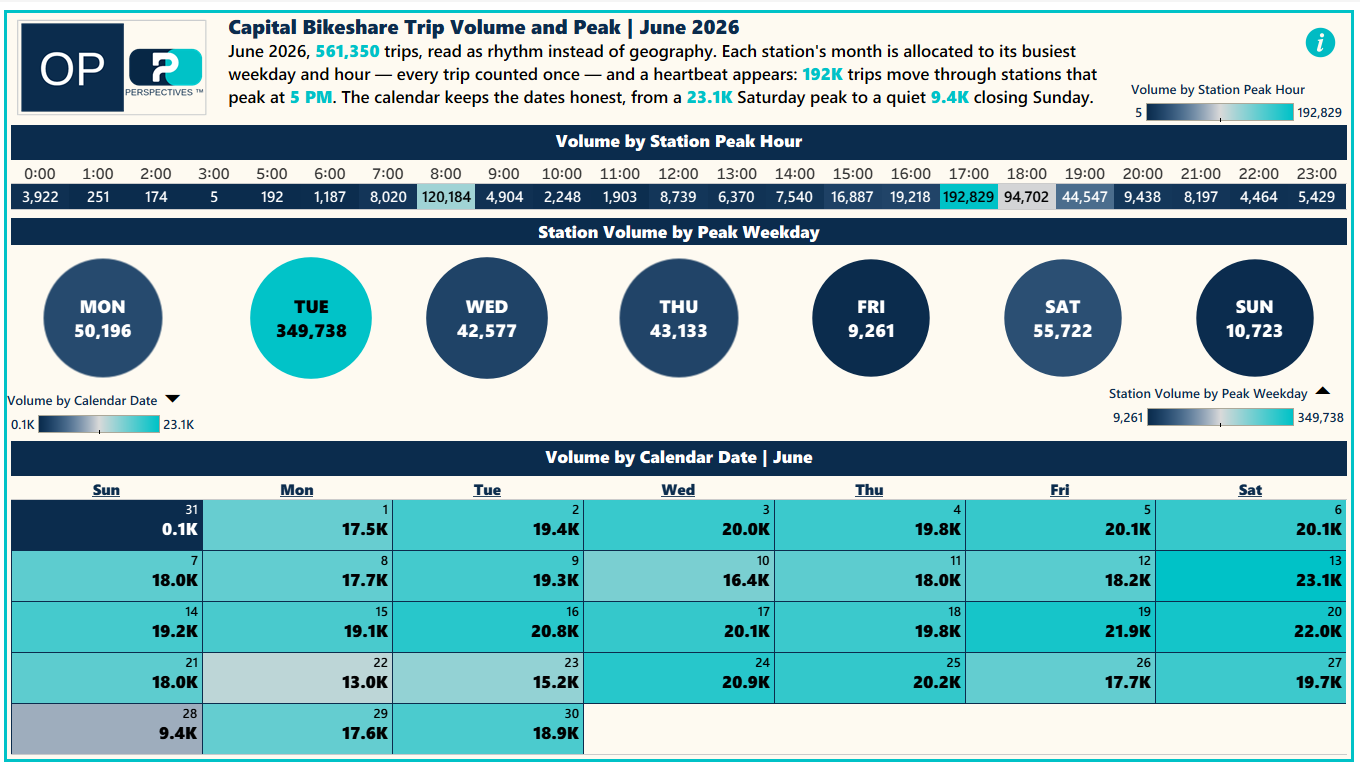
Task: Click the Volume by Calendar Date gradient legend
Action: 99,424
